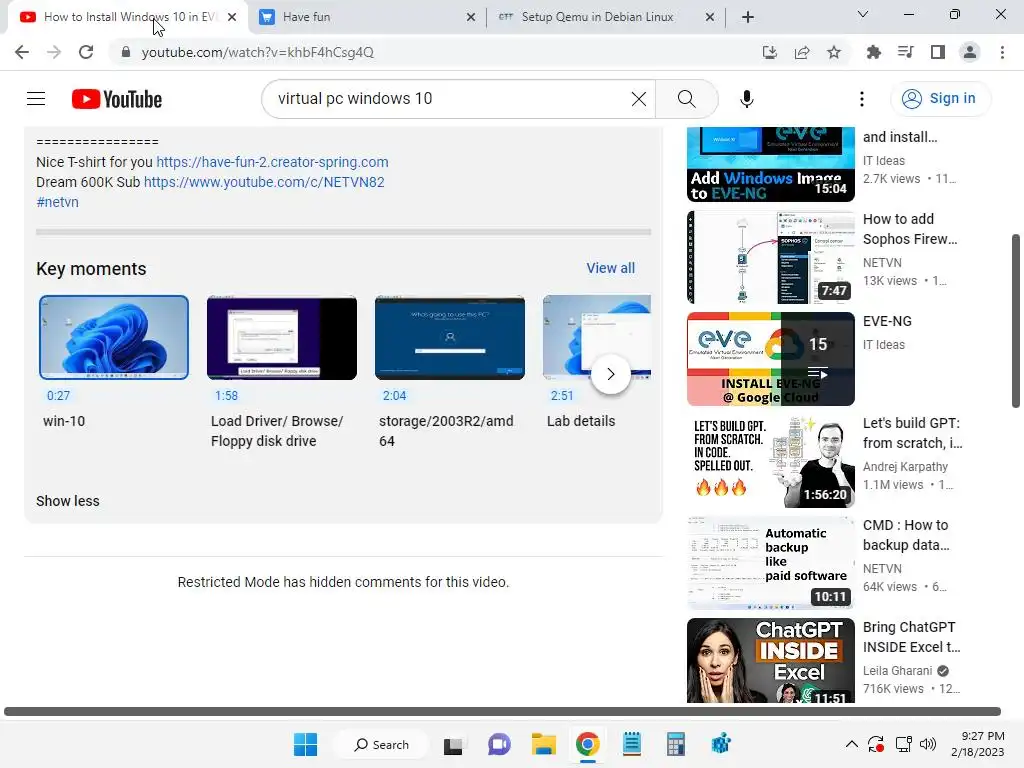
Task: View site information via lock icon
Action: (x=126, y=52)
